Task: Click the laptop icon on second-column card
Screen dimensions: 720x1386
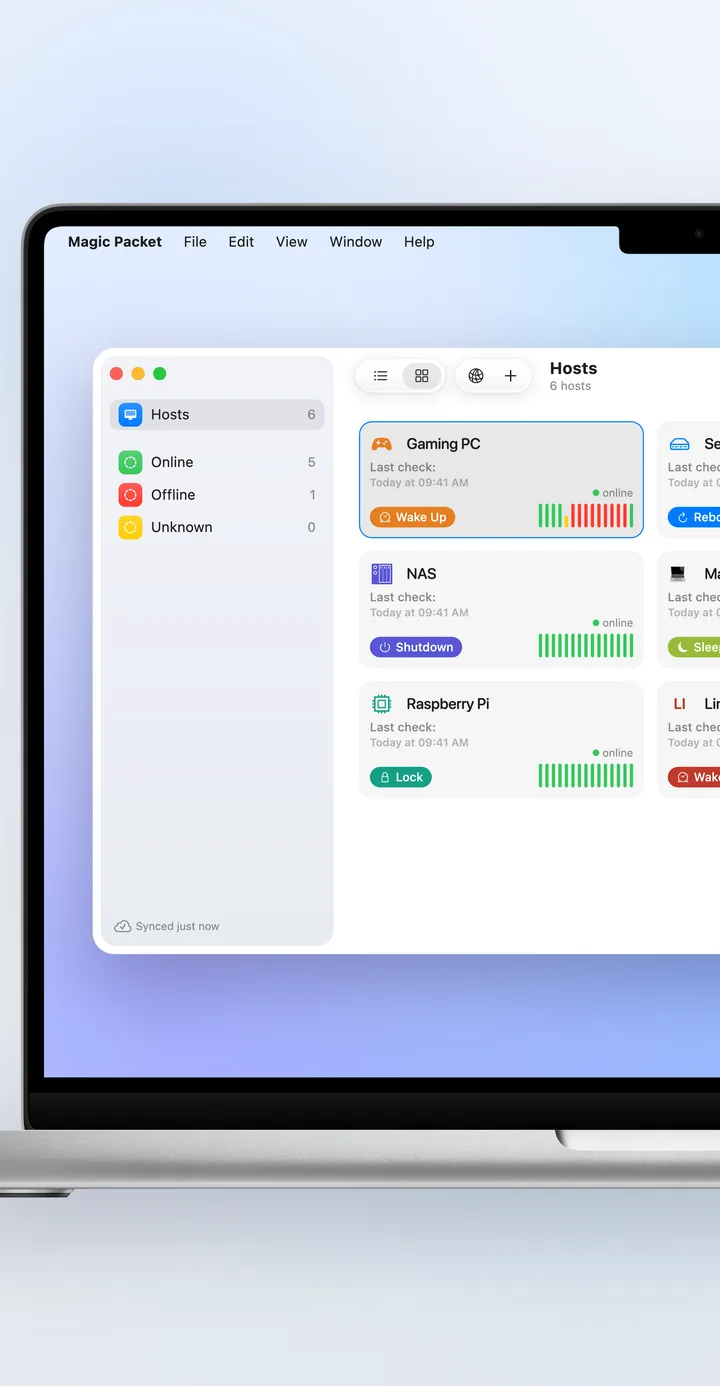Action: pos(679,574)
